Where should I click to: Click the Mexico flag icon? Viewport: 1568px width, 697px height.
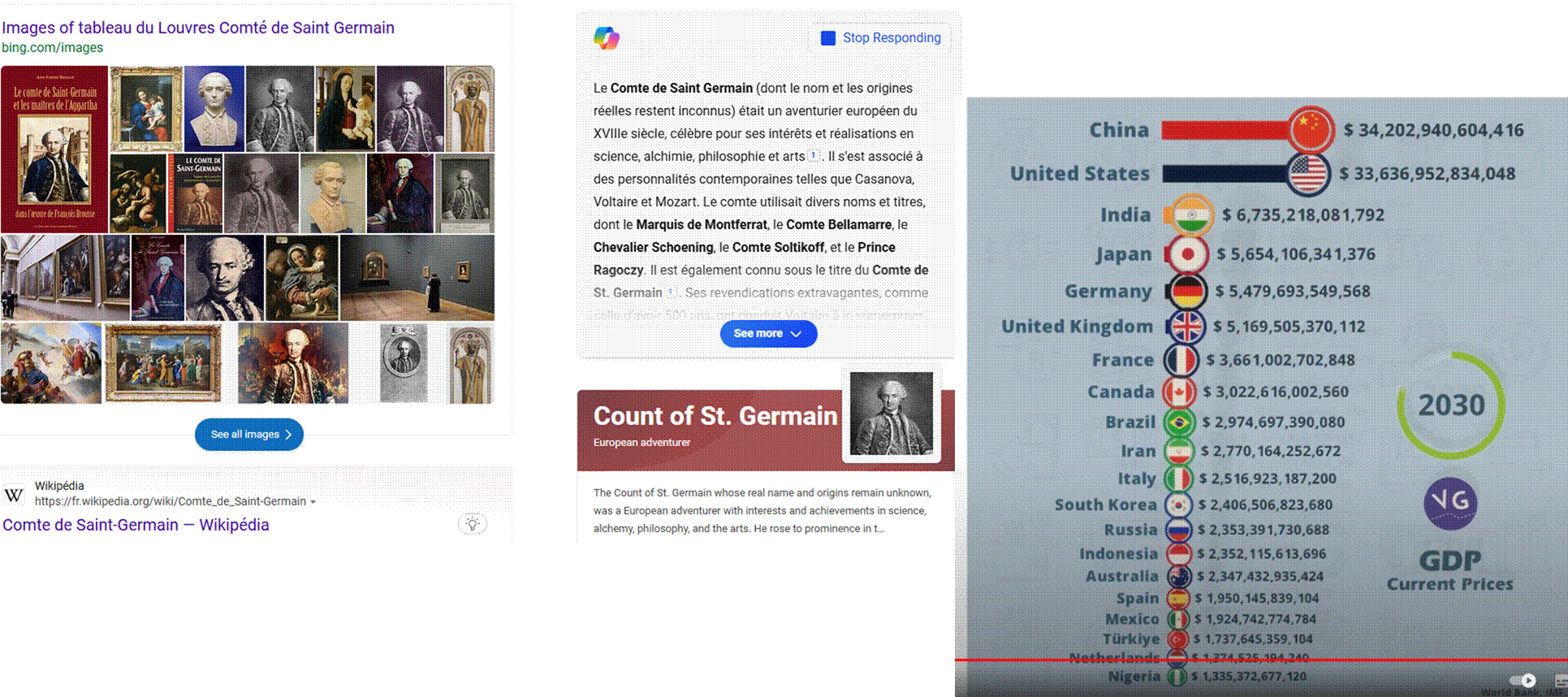pyautogui.click(x=1177, y=619)
